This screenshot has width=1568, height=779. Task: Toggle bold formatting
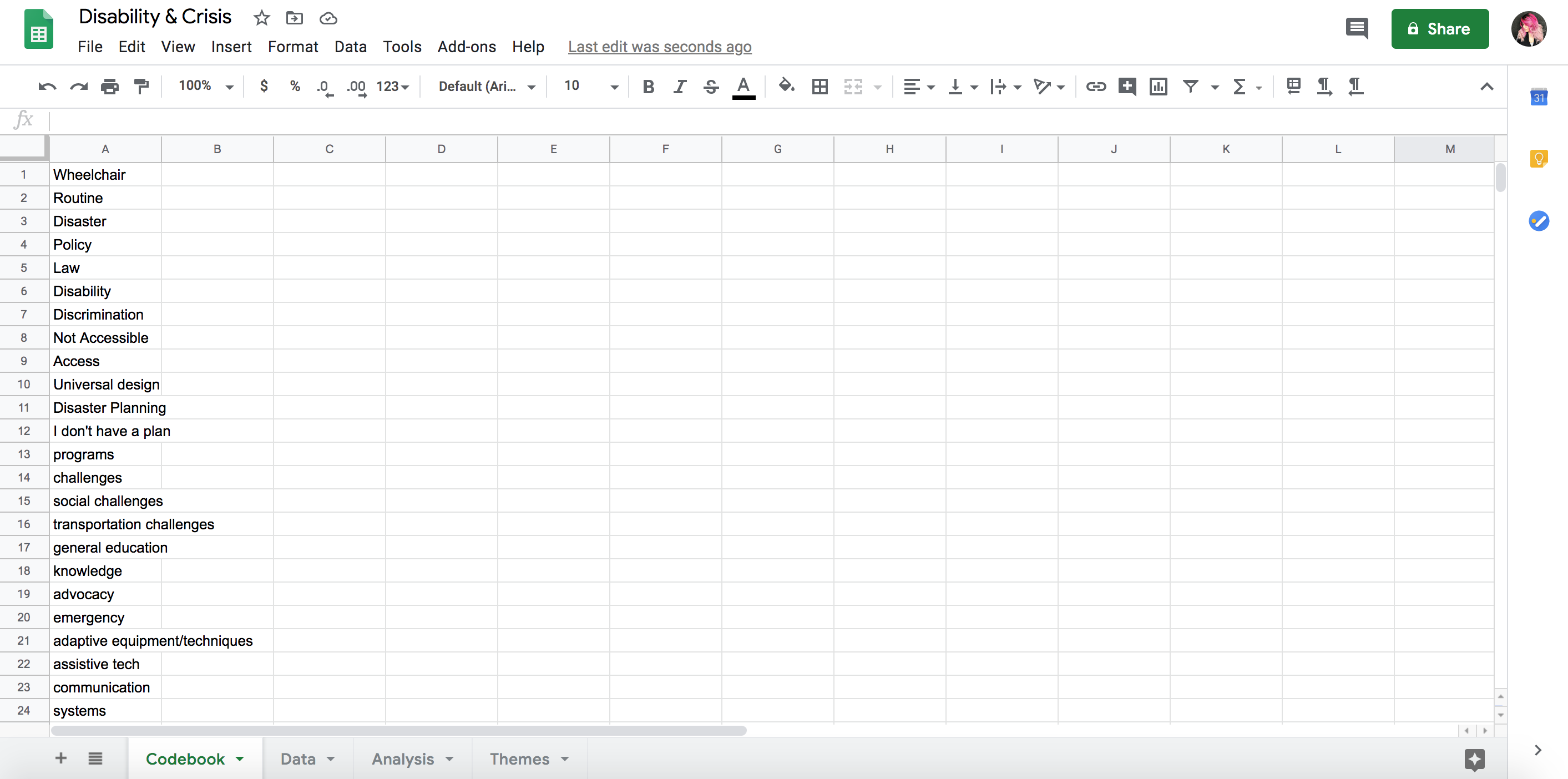point(648,87)
